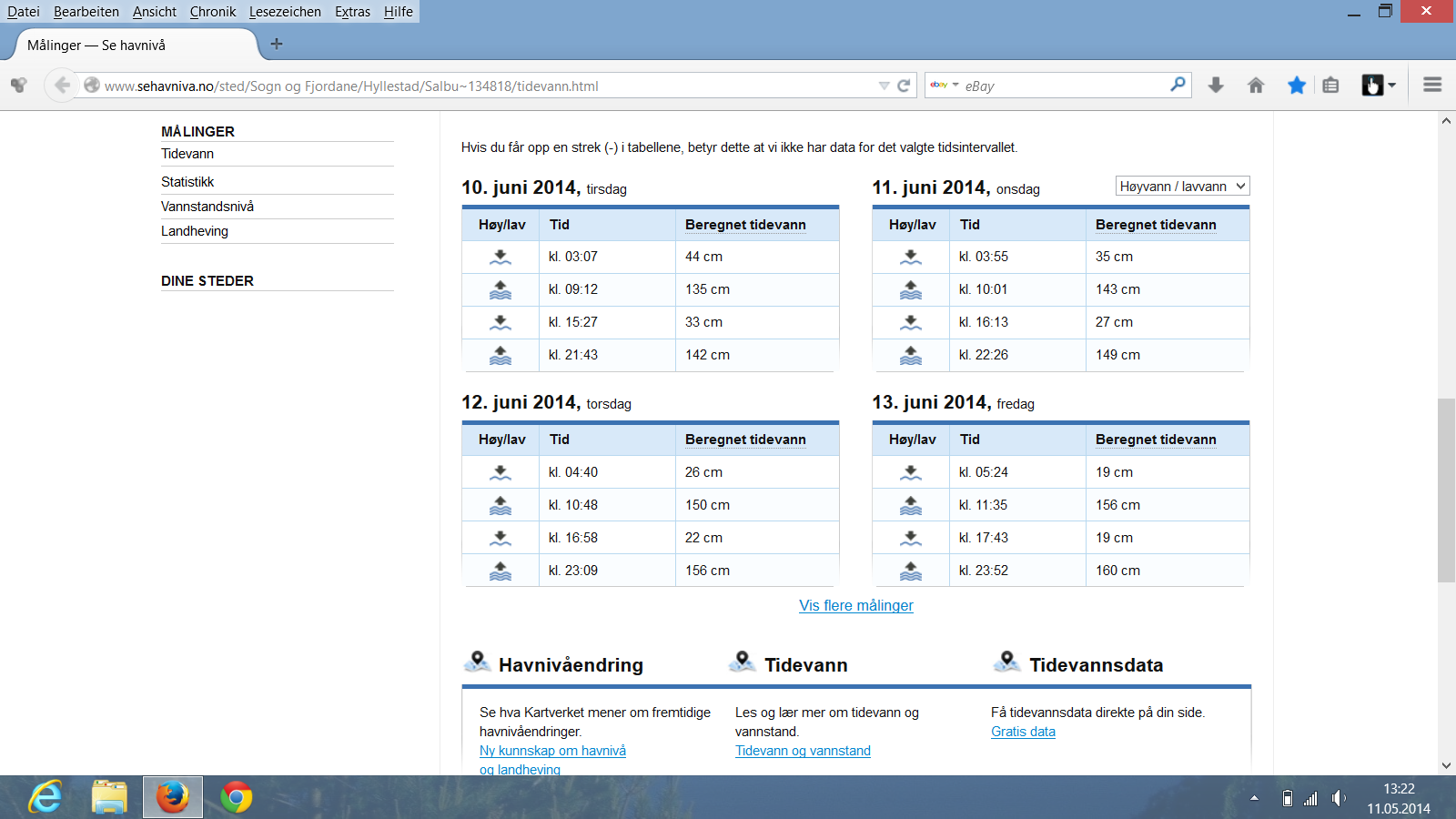Expand the eBay search engine selector
Screen dimensions: 1456x819
coord(944,85)
